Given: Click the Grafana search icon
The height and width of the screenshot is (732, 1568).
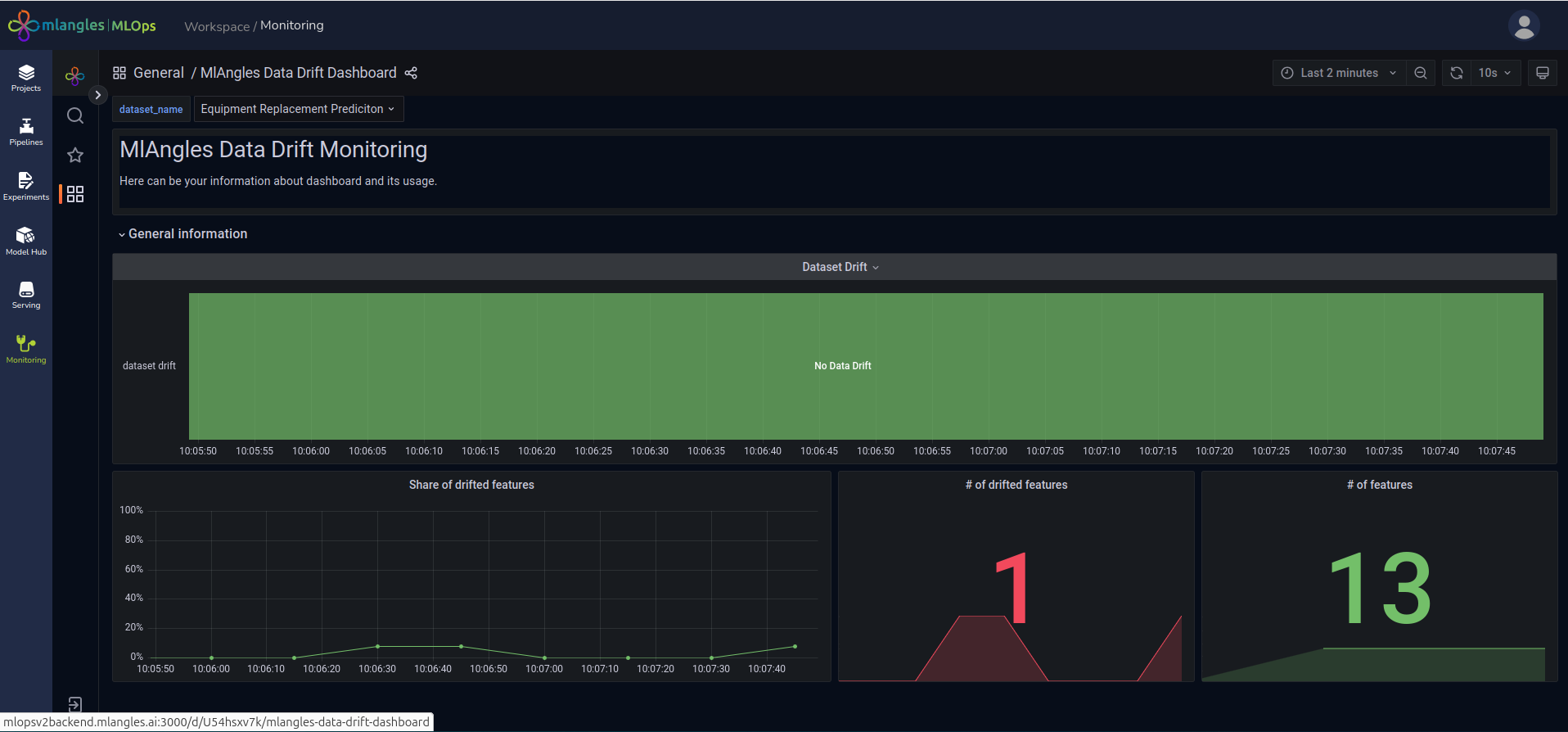Looking at the screenshot, I should pos(75,115).
